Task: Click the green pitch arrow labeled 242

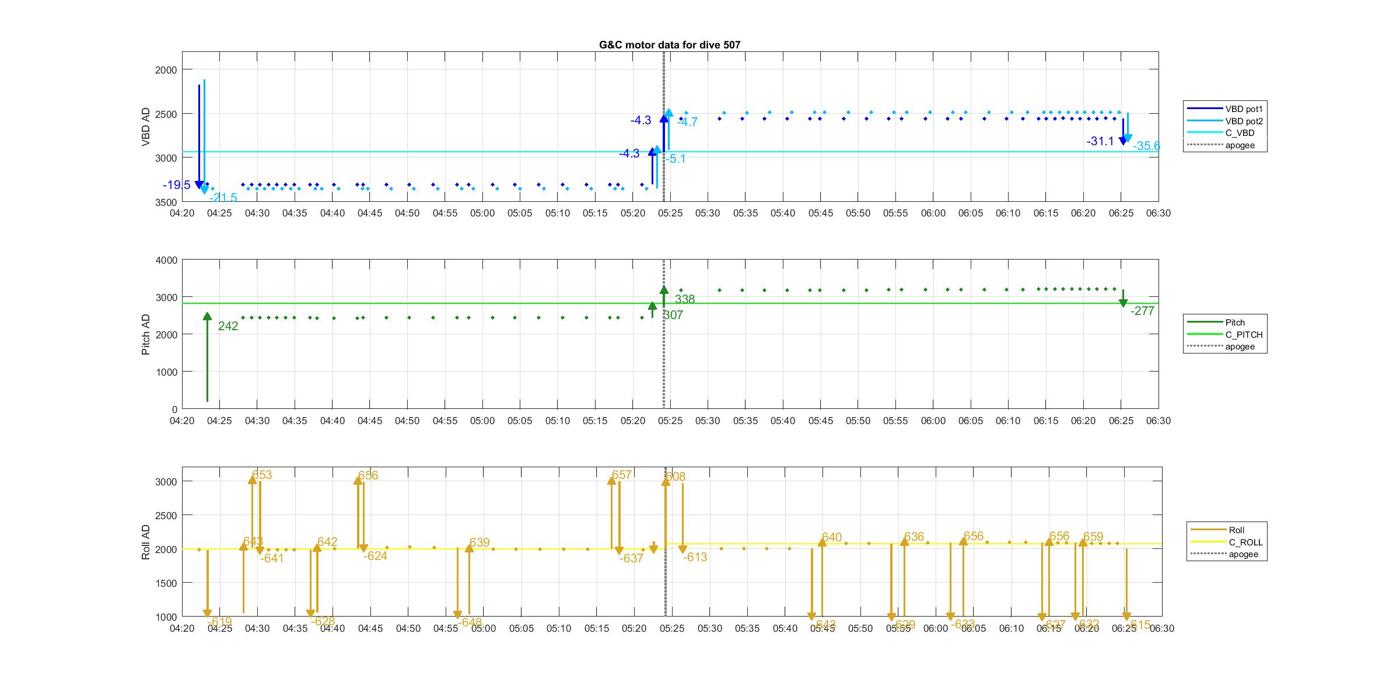Action: tap(207, 357)
